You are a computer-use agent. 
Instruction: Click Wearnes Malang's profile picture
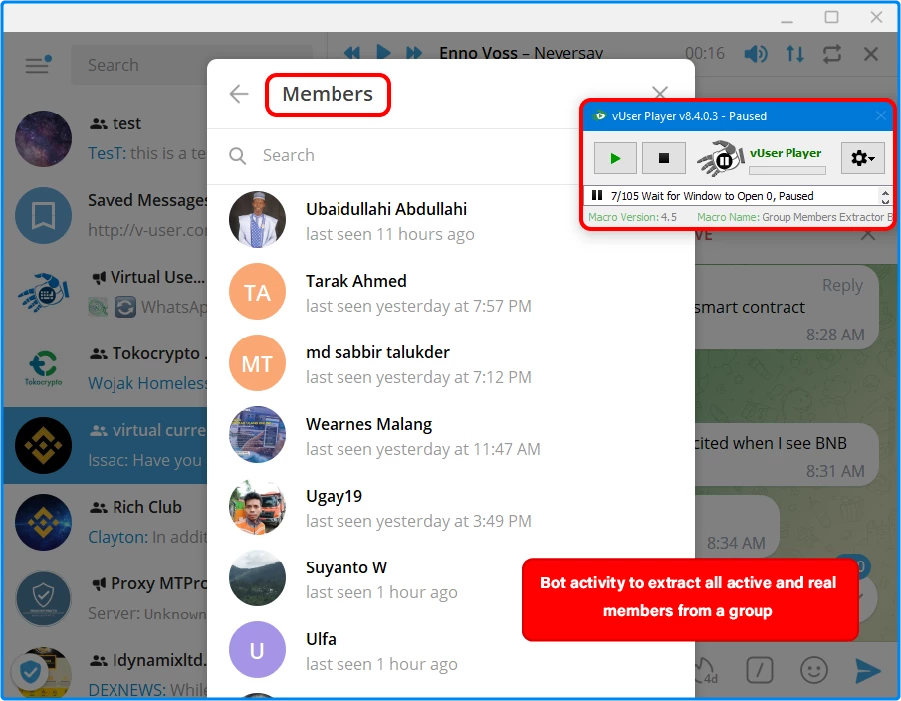[x=257, y=435]
